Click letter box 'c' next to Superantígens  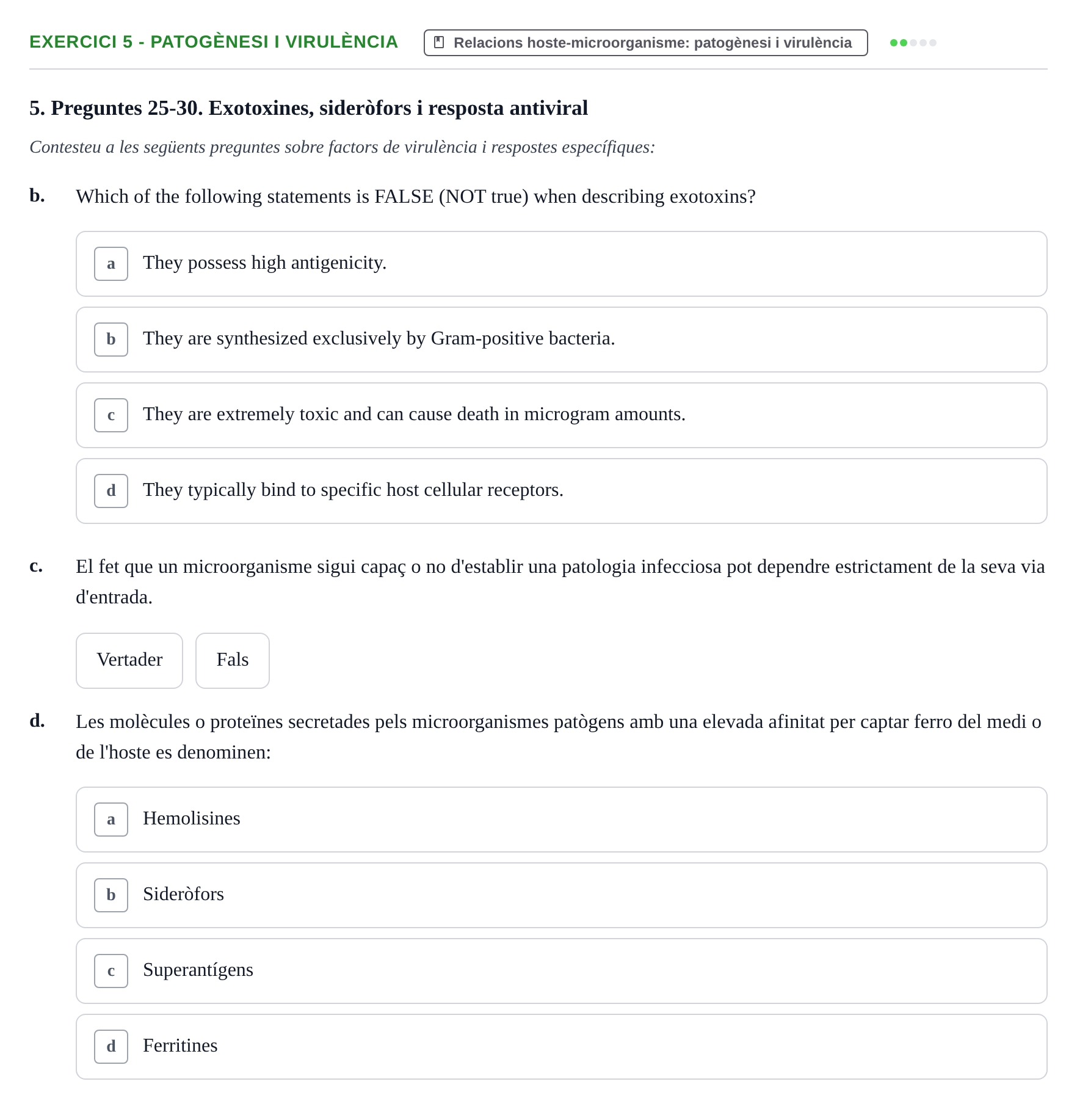[111, 971]
